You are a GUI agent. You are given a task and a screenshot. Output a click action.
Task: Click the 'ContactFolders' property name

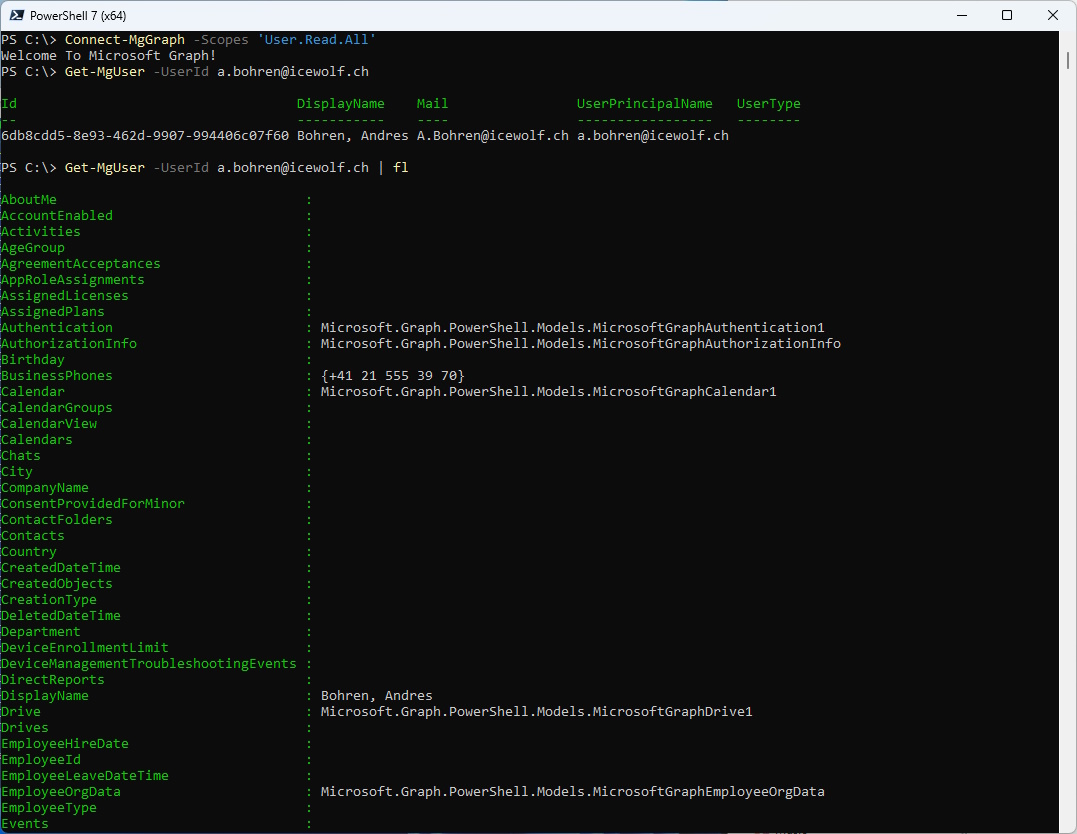click(57, 520)
